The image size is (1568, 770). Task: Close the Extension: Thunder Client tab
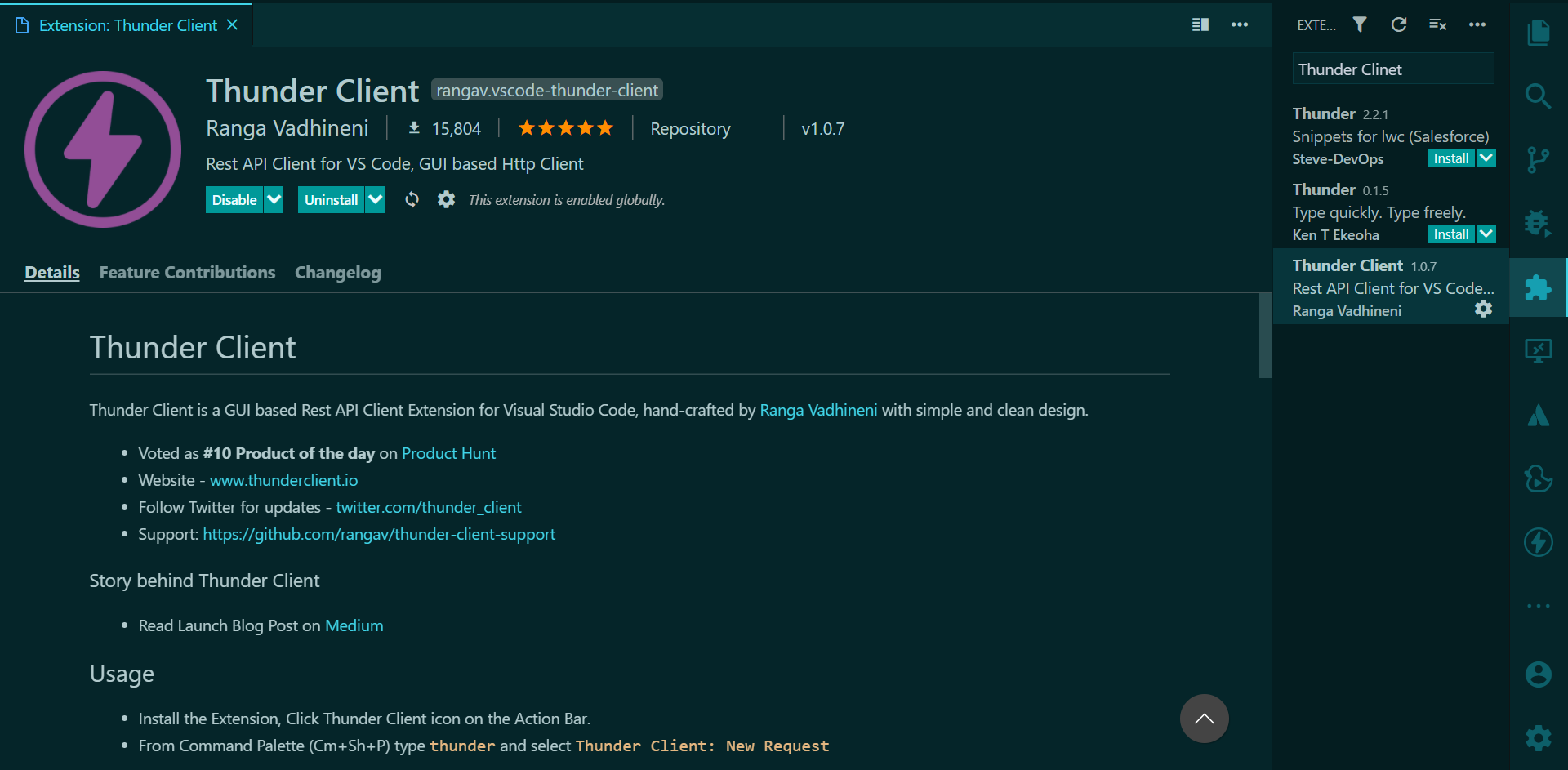click(x=232, y=24)
